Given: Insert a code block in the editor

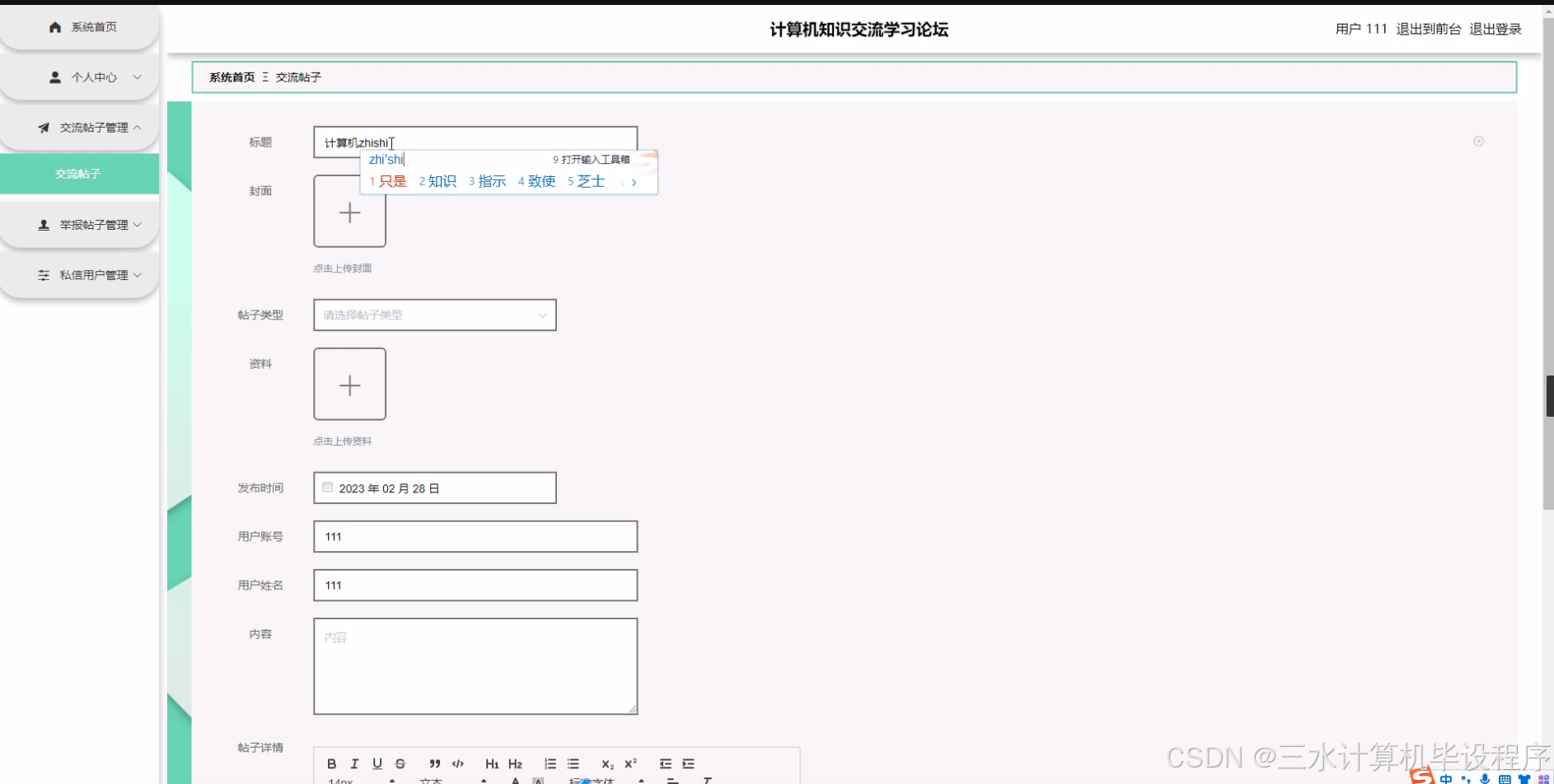Looking at the screenshot, I should coord(457,763).
